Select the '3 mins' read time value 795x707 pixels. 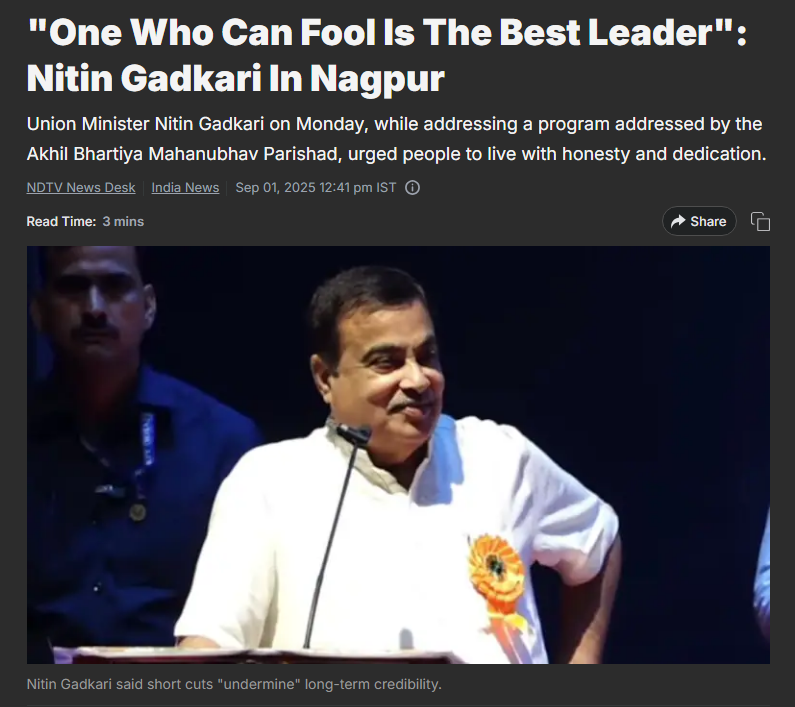coord(123,222)
